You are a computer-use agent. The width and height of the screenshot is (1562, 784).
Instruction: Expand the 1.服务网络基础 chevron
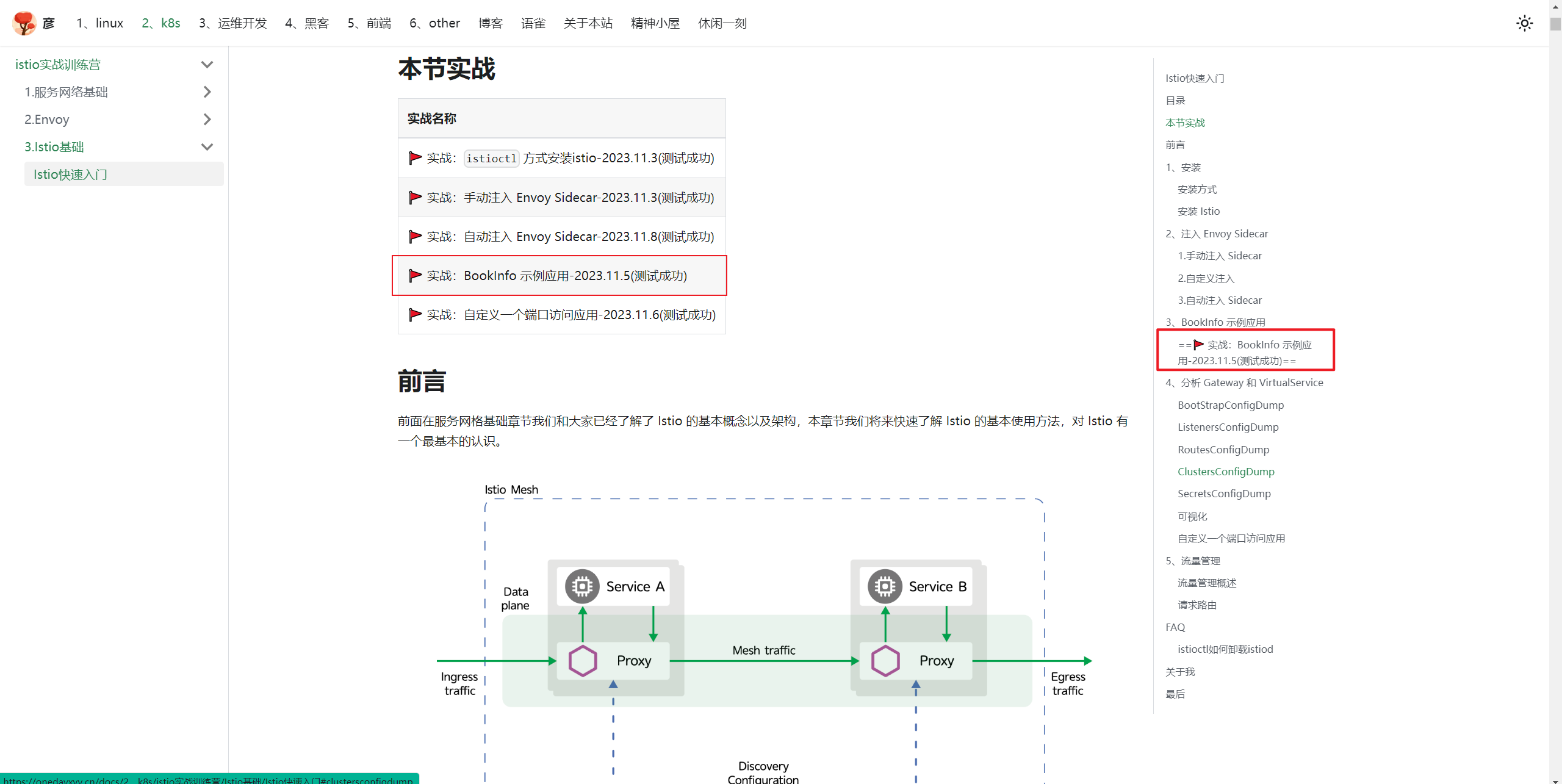[207, 92]
